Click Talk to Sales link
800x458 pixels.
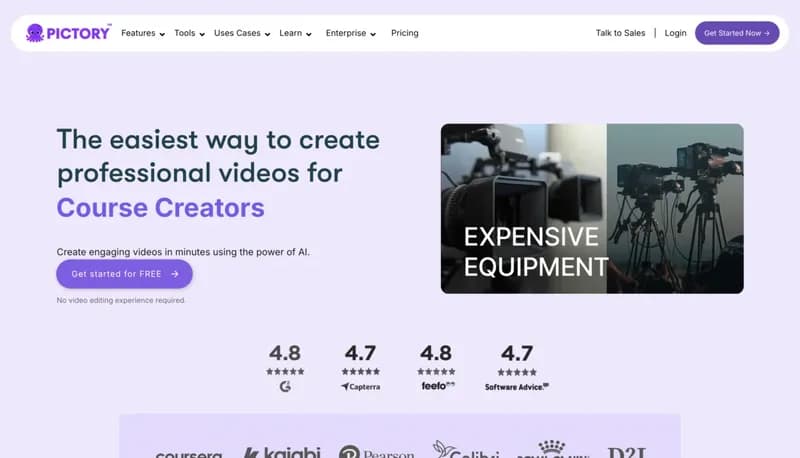[x=620, y=33]
